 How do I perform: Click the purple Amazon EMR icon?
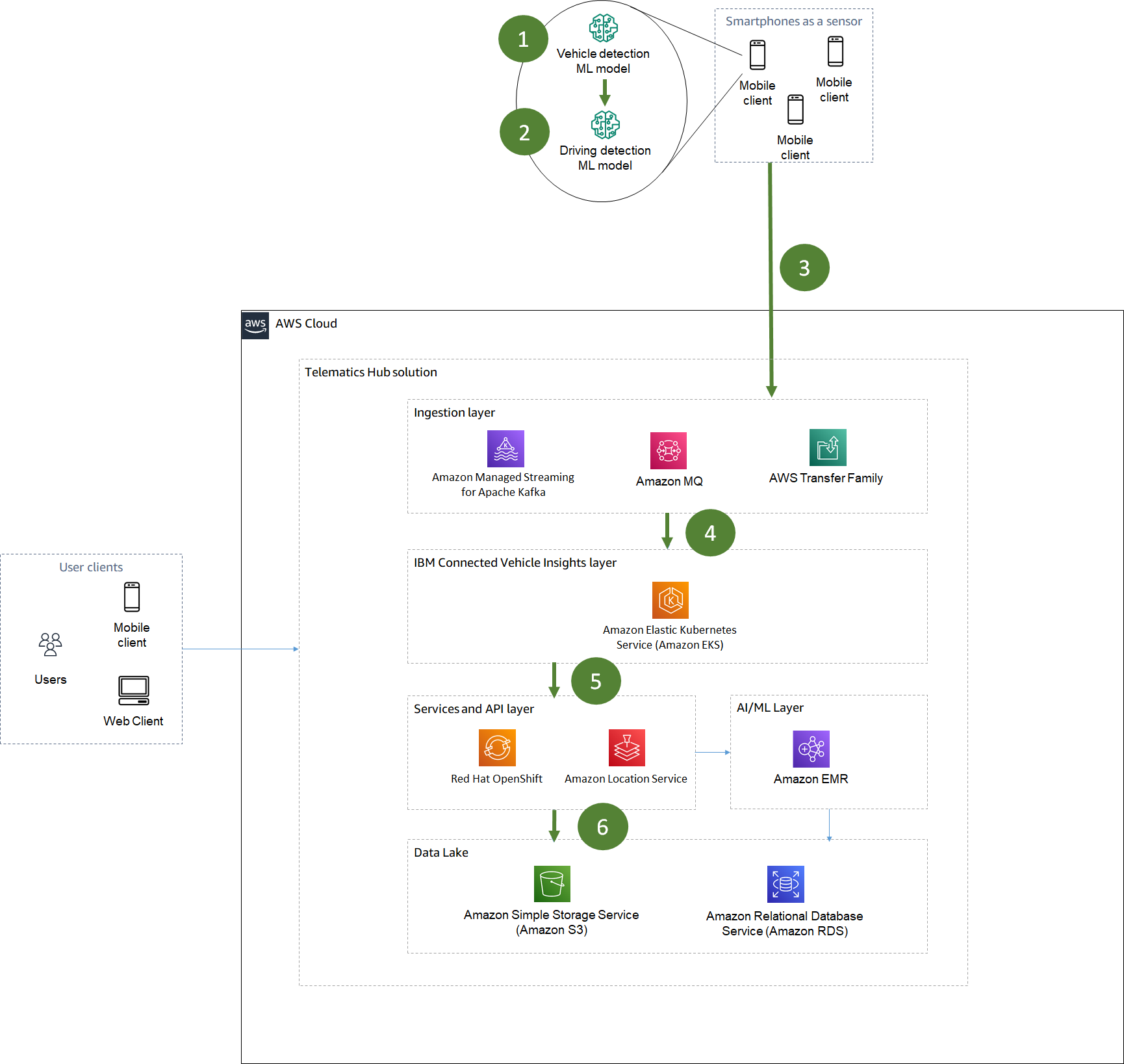click(x=811, y=749)
